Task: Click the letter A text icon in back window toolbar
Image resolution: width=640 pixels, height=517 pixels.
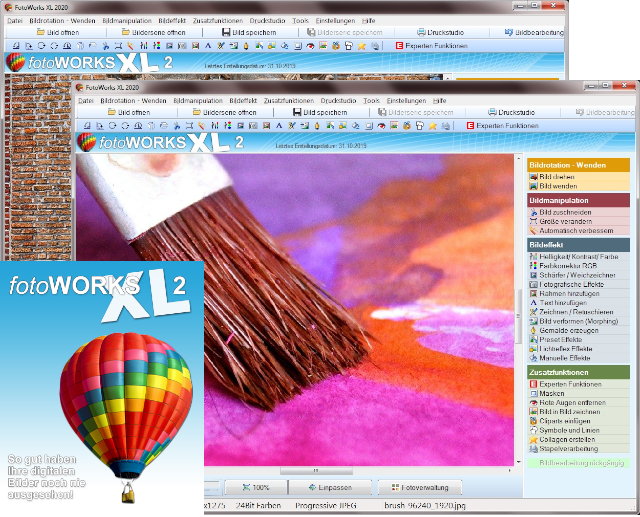Action: (x=208, y=46)
